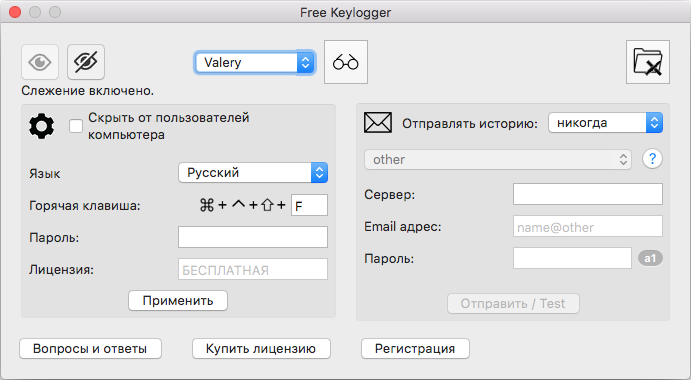Click the 'Отправить / Test' button

point(513,304)
